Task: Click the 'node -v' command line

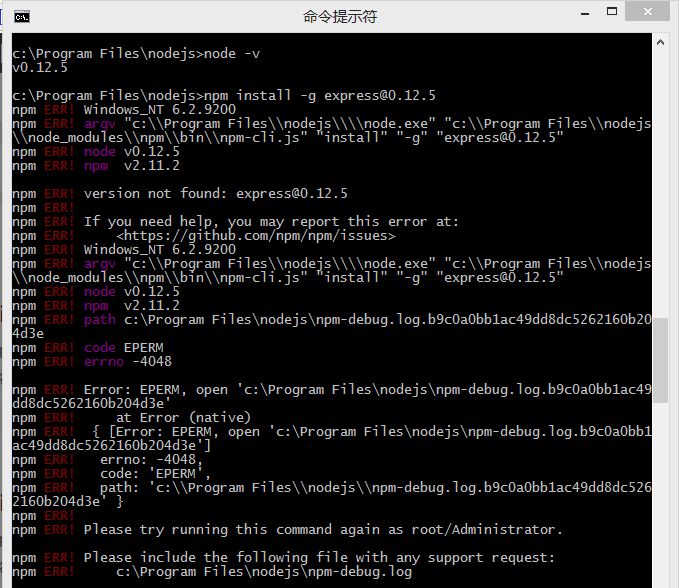Action: point(136,54)
